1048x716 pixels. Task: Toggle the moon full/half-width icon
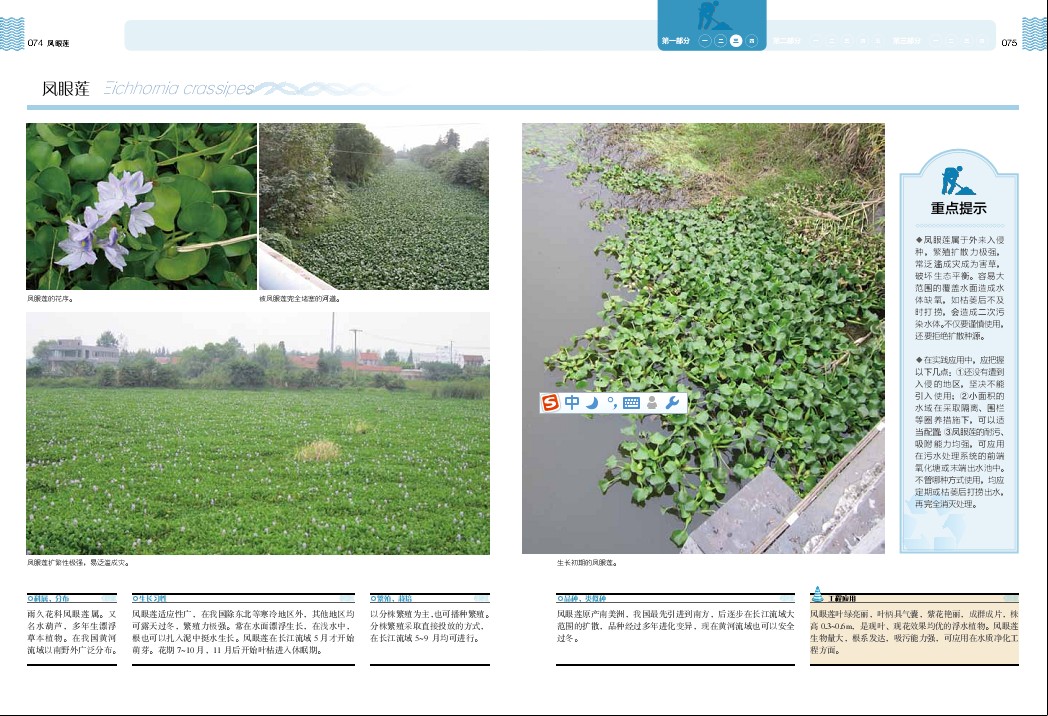point(591,402)
